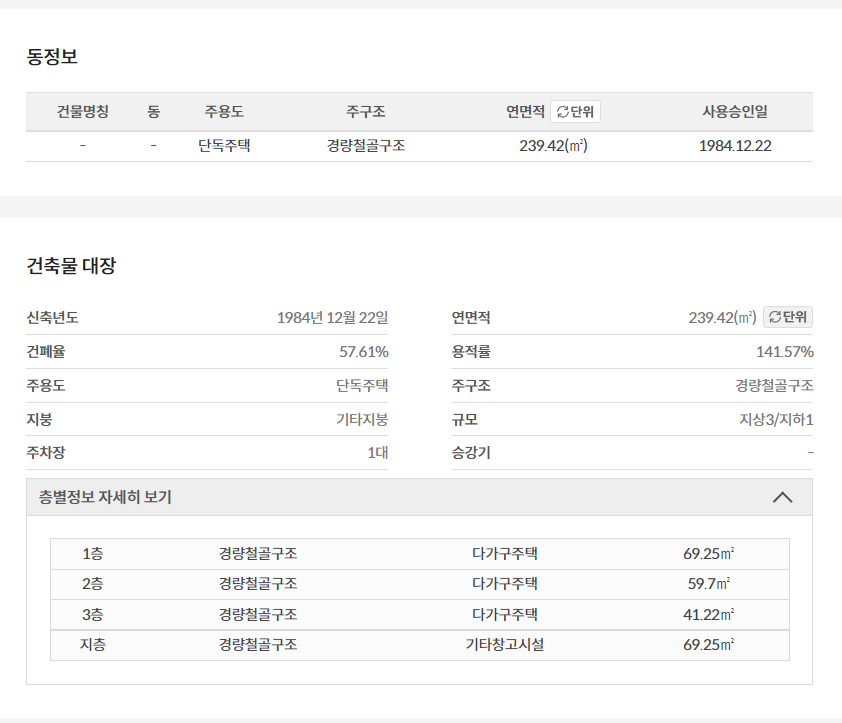Click the 용적률 label
Image resolution: width=842 pixels, height=723 pixels.
tap(471, 352)
